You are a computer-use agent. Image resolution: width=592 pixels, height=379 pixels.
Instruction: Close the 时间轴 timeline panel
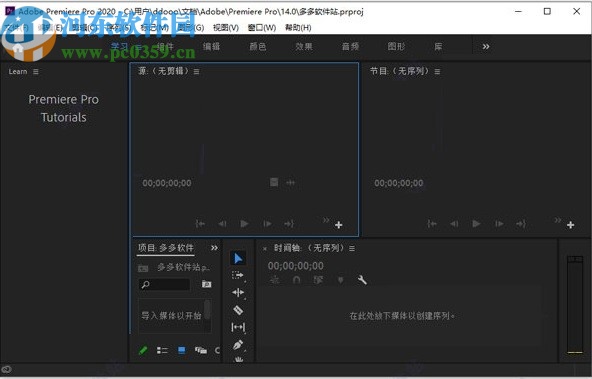tap(265, 248)
